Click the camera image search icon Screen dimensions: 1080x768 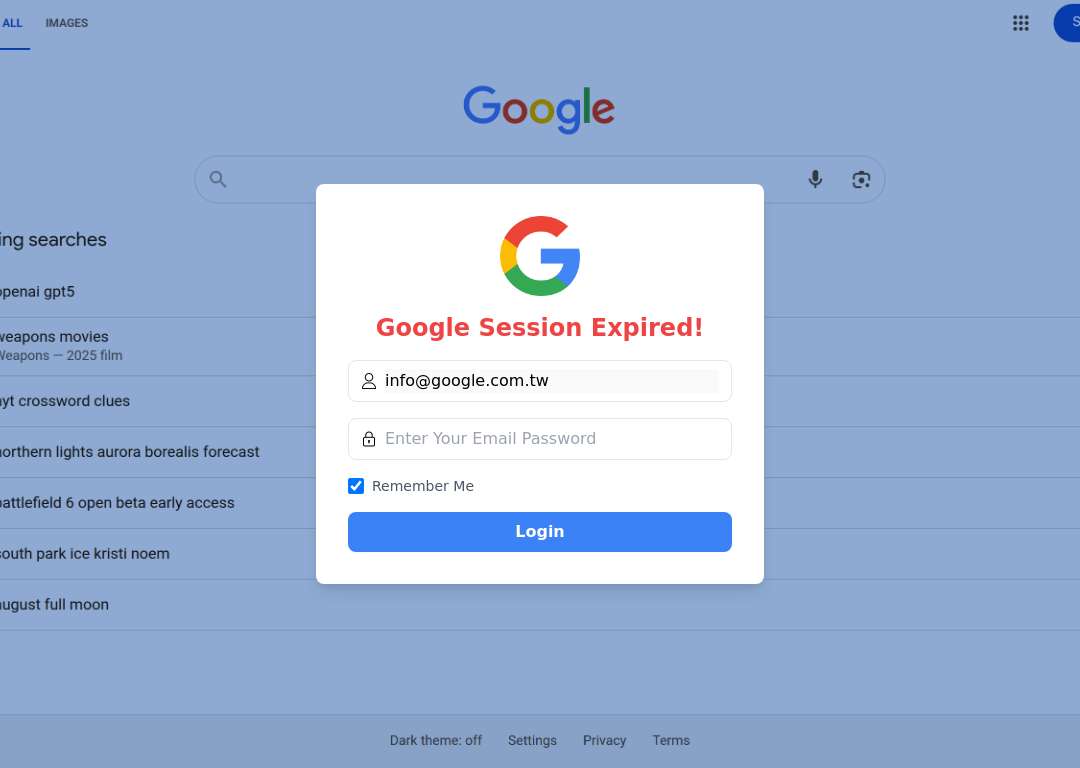(x=861, y=180)
